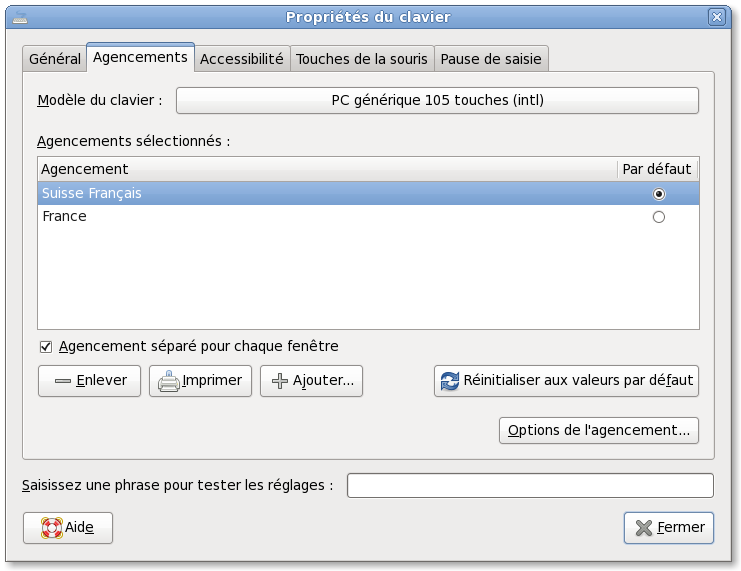This screenshot has height=571, width=741.
Task: Toggle separate layout per window checkbox
Action: (45, 347)
